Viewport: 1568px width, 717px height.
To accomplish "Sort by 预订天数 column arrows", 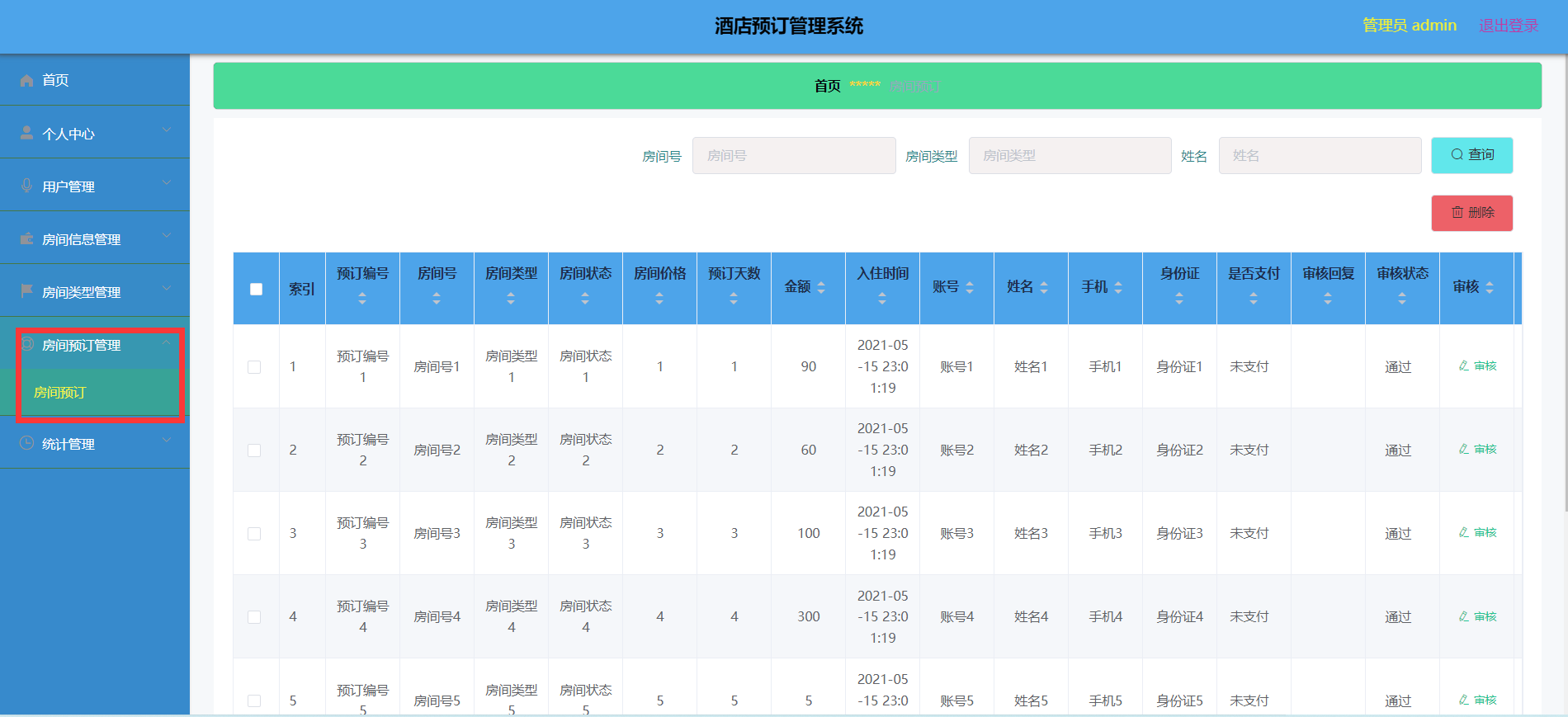I will (734, 299).
